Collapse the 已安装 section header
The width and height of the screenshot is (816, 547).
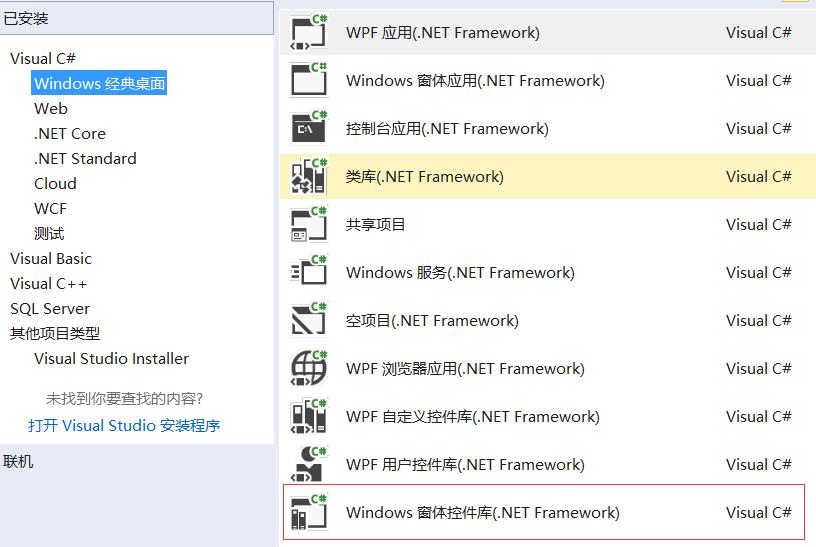[26, 18]
